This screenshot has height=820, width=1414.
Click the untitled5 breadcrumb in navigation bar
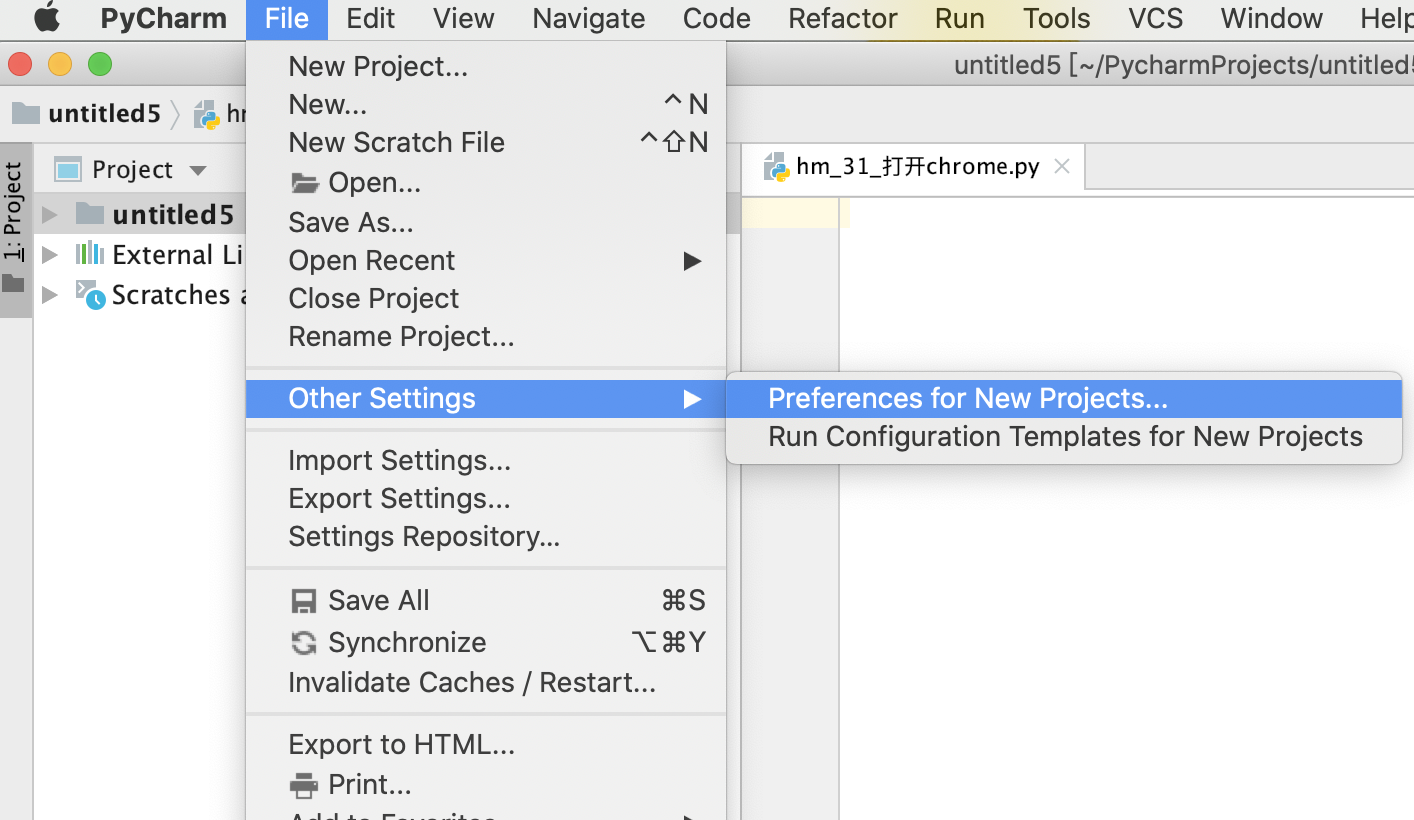(x=104, y=113)
